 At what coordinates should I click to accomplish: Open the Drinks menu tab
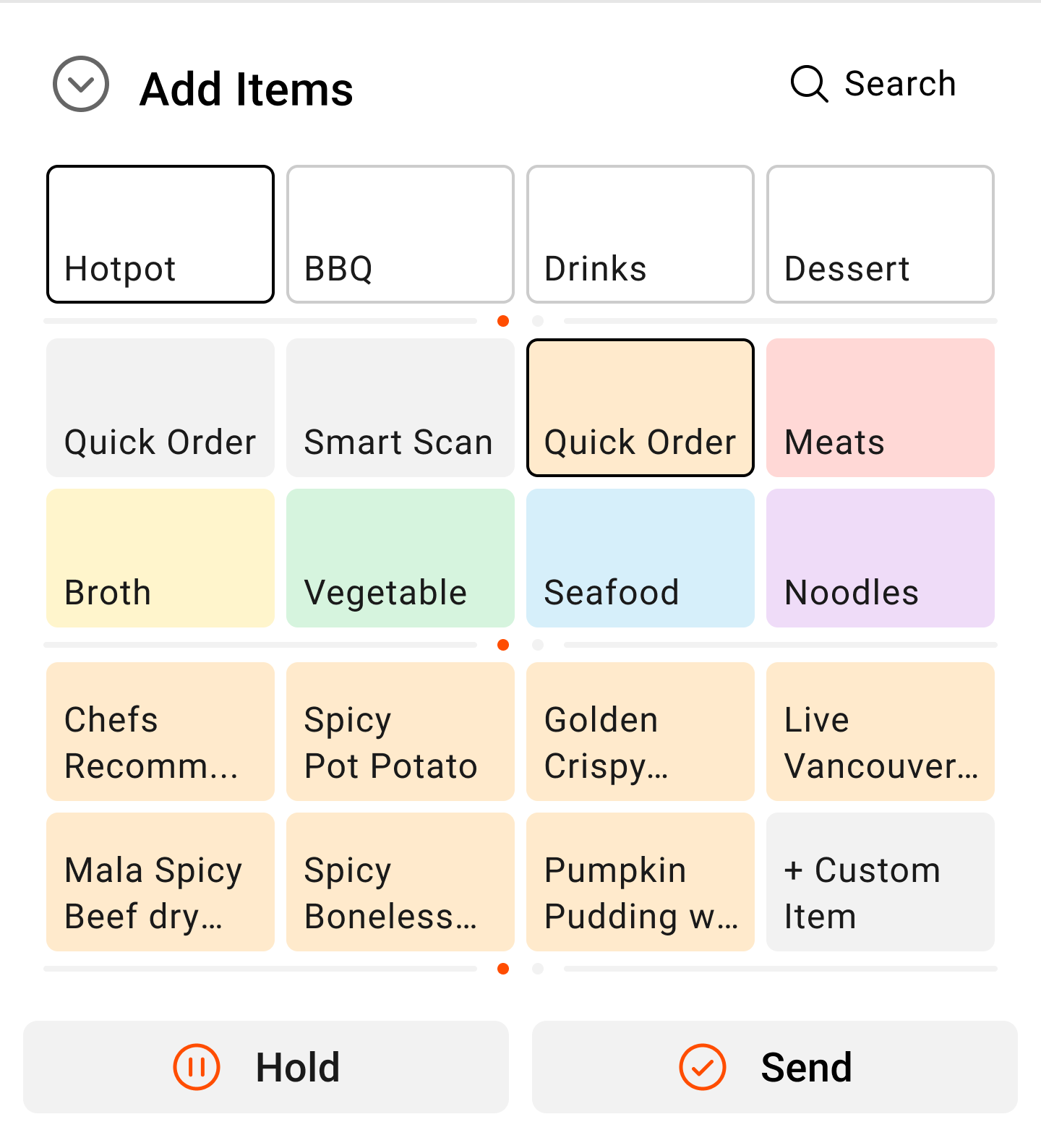(641, 234)
